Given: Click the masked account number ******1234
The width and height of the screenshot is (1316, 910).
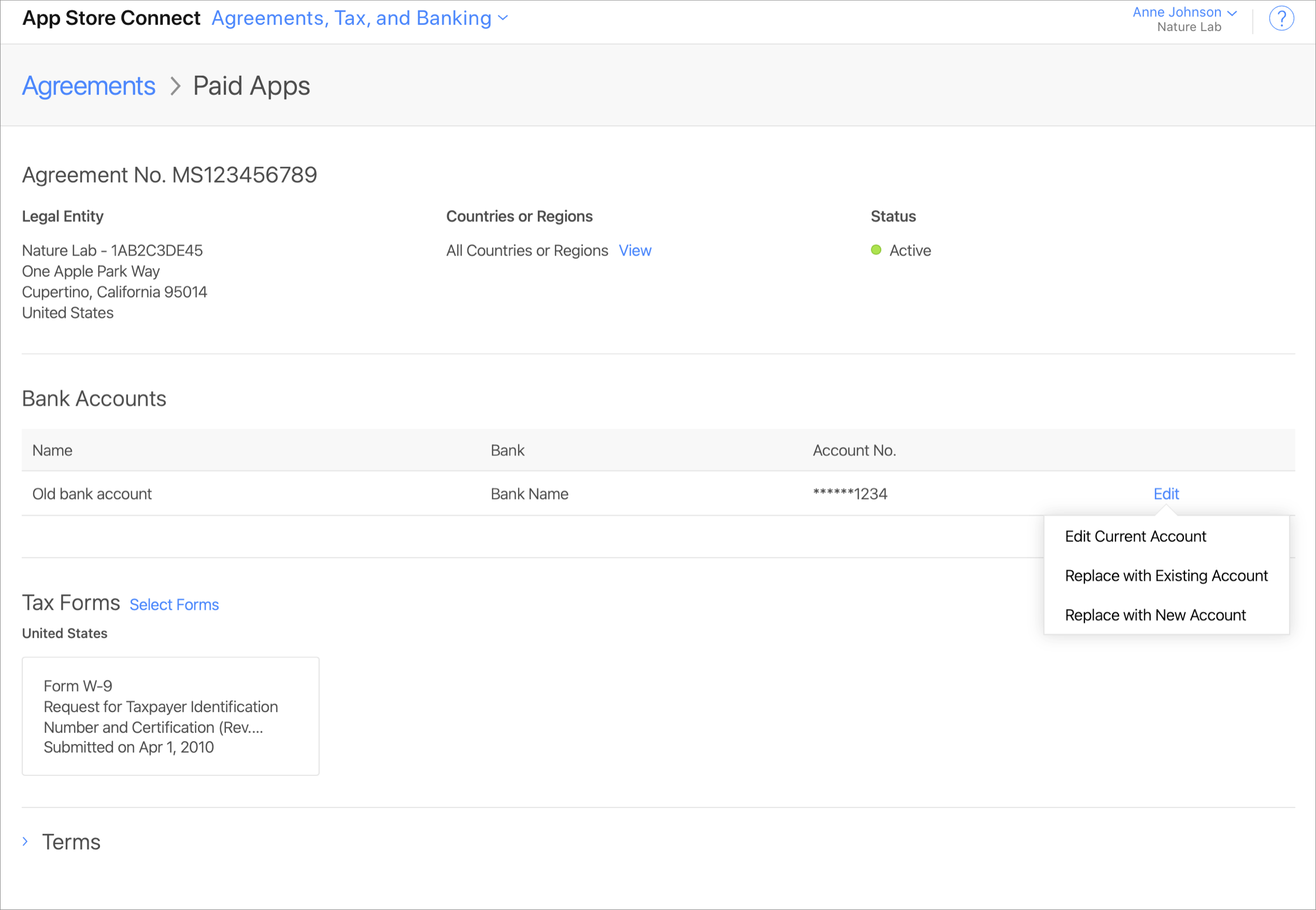Looking at the screenshot, I should [850, 494].
